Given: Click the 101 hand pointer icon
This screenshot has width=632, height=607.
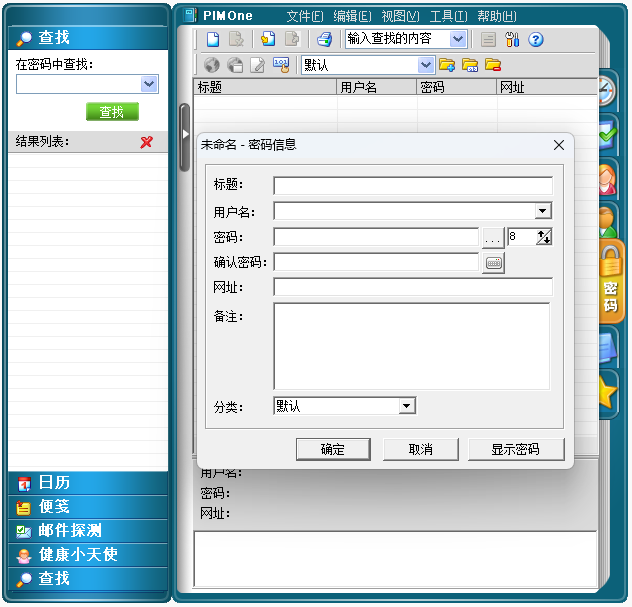Looking at the screenshot, I should pyautogui.click(x=281, y=64).
